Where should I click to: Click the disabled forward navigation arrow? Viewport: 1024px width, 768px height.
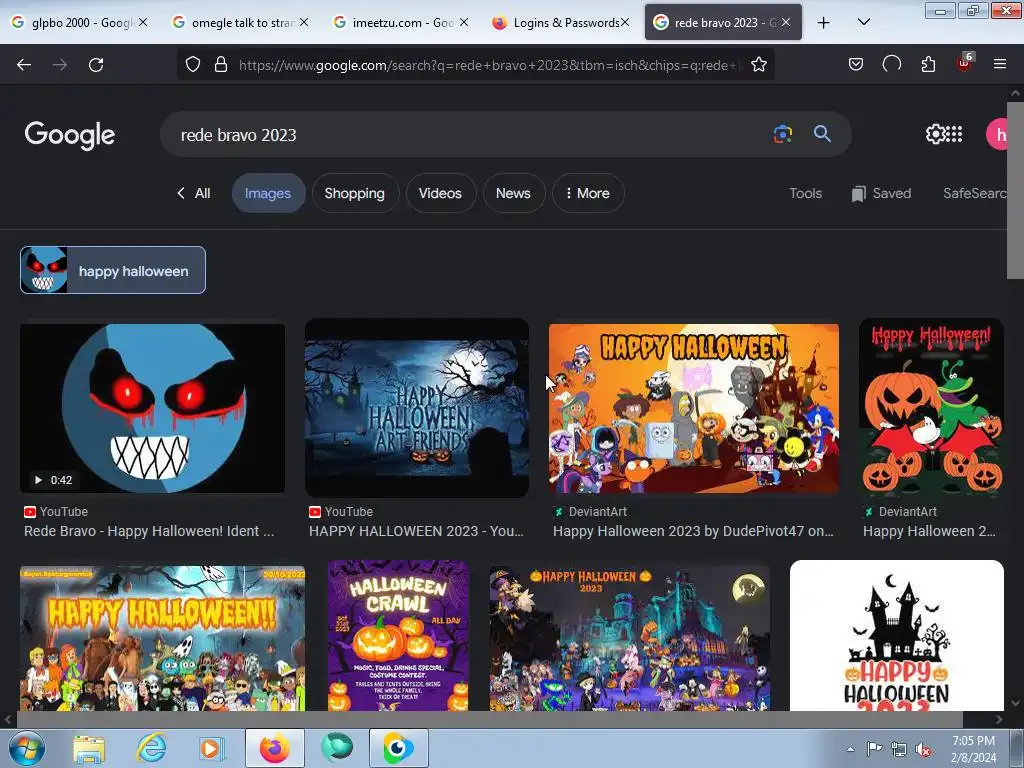tap(60, 65)
